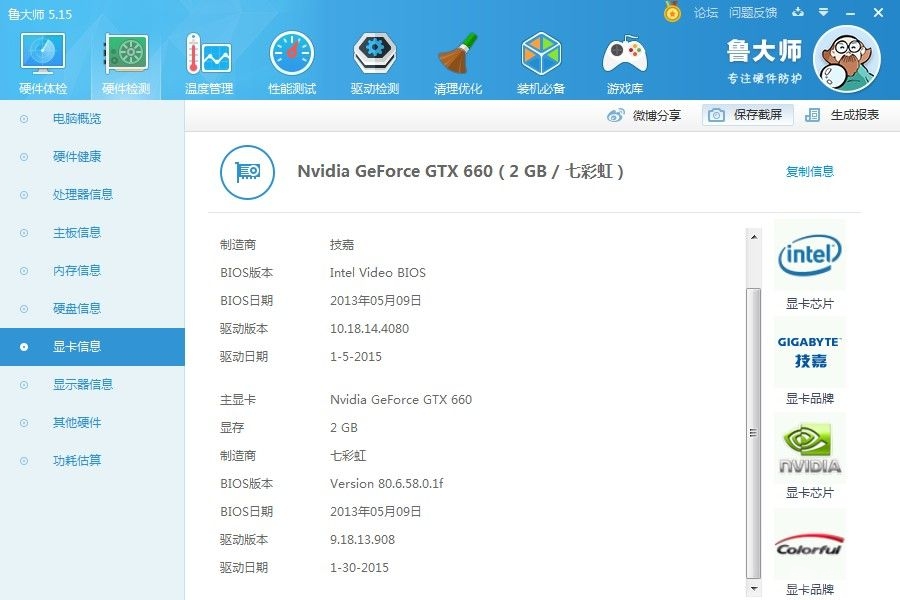
Task: Click the 保存截屏 save screenshot button
Action: (x=747, y=115)
